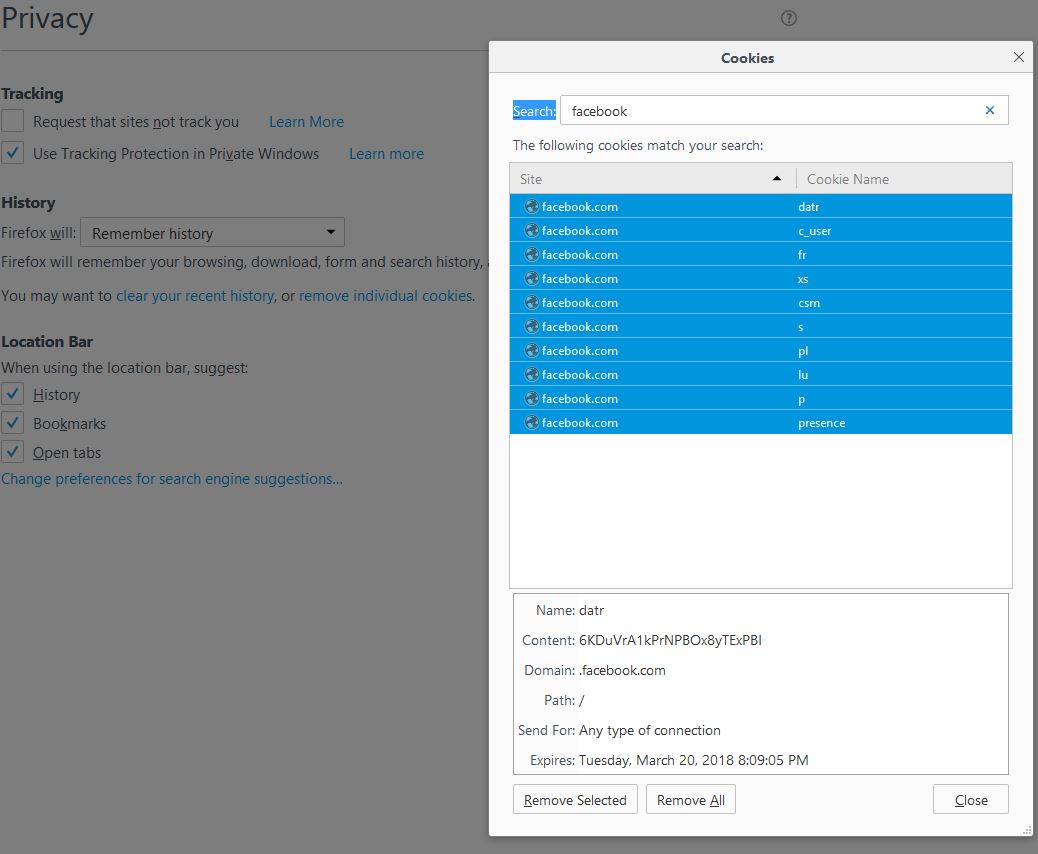The image size is (1038, 854).
Task: Click the globe icon in the c_user row
Action: click(x=531, y=230)
